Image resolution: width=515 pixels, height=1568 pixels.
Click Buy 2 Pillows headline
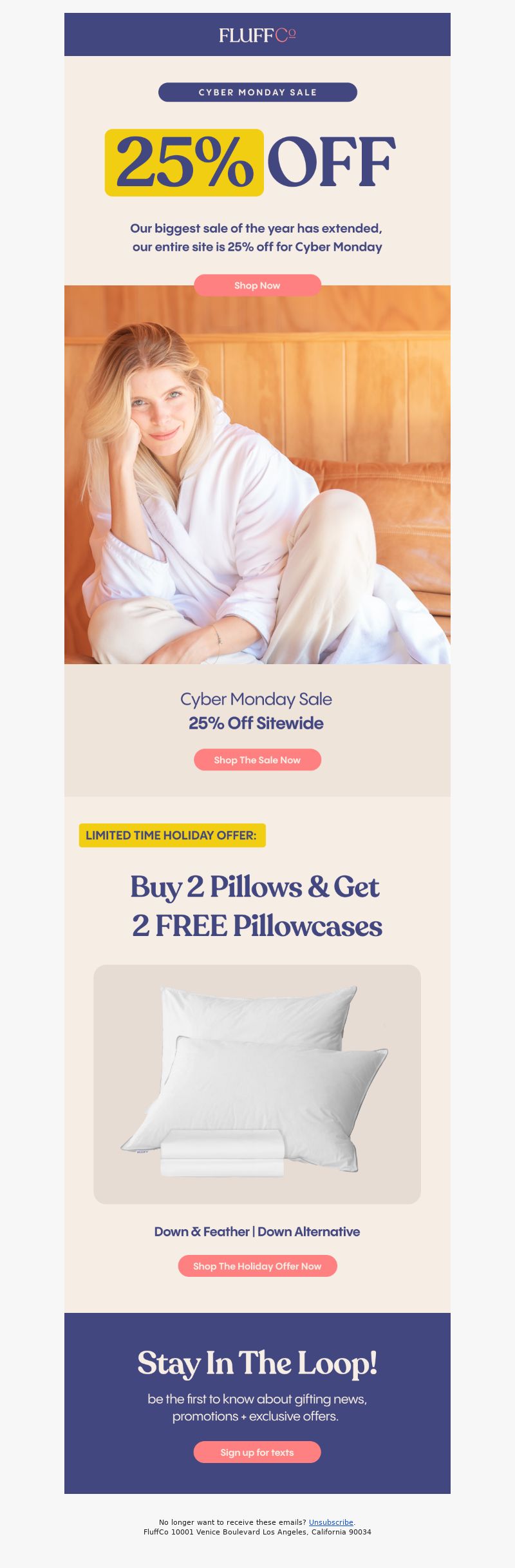coord(257,906)
